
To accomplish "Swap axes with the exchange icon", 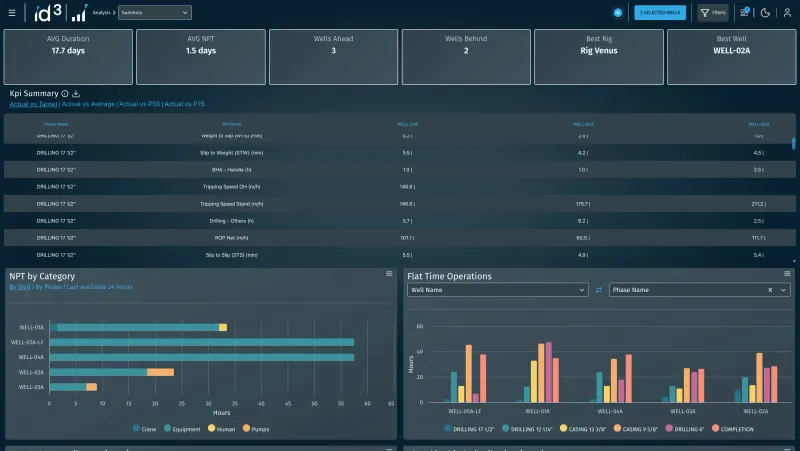I will click(598, 290).
